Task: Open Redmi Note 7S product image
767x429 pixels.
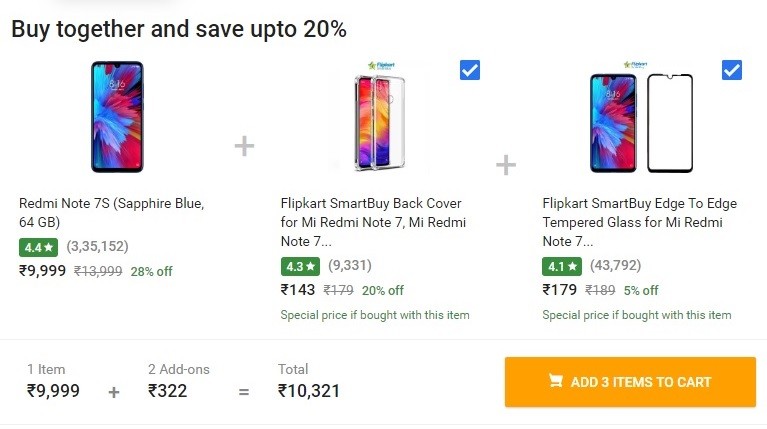Action: coord(117,116)
